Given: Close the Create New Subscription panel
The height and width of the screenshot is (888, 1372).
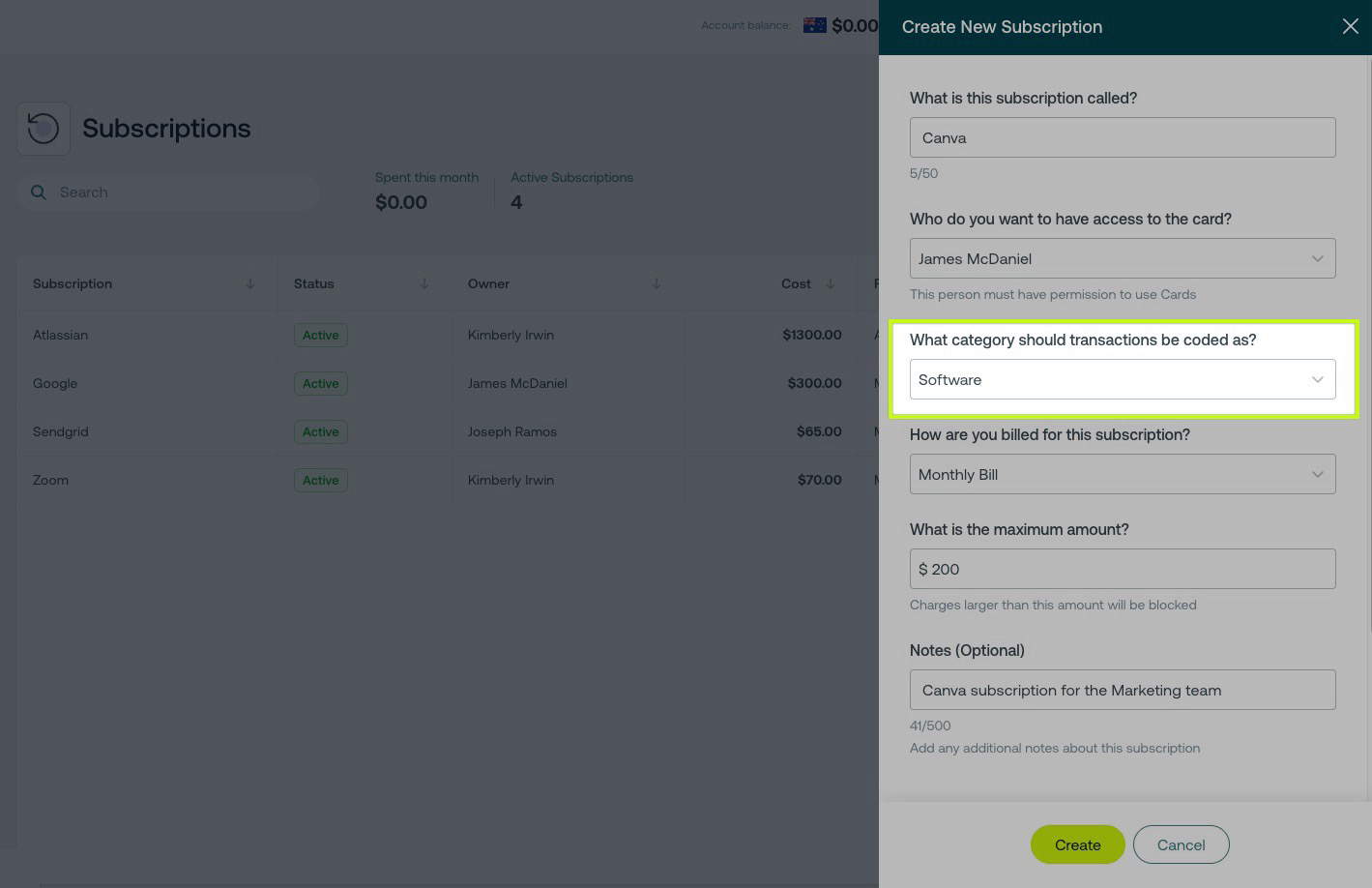Looking at the screenshot, I should point(1350,27).
